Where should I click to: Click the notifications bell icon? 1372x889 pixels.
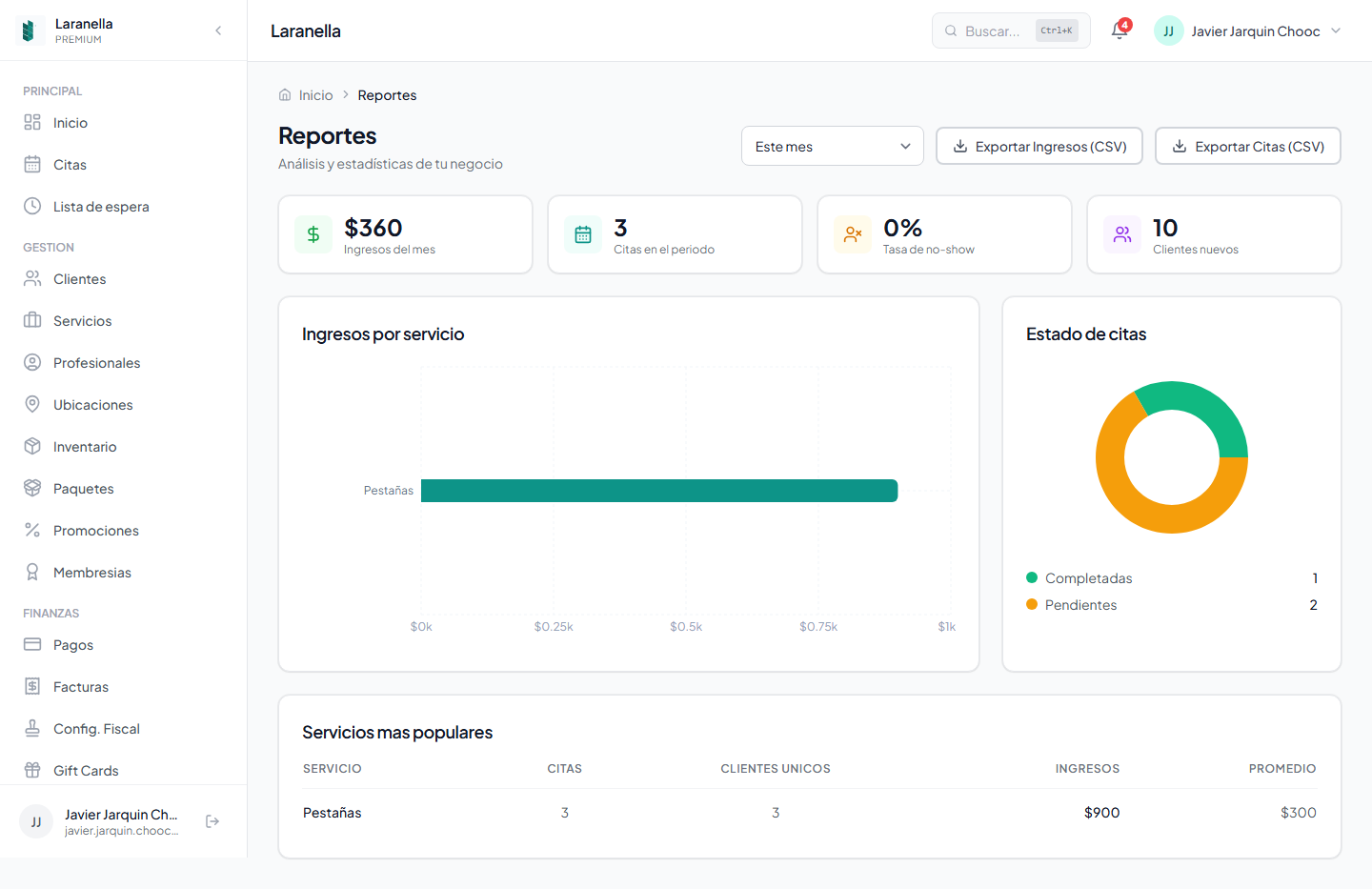tap(1120, 31)
